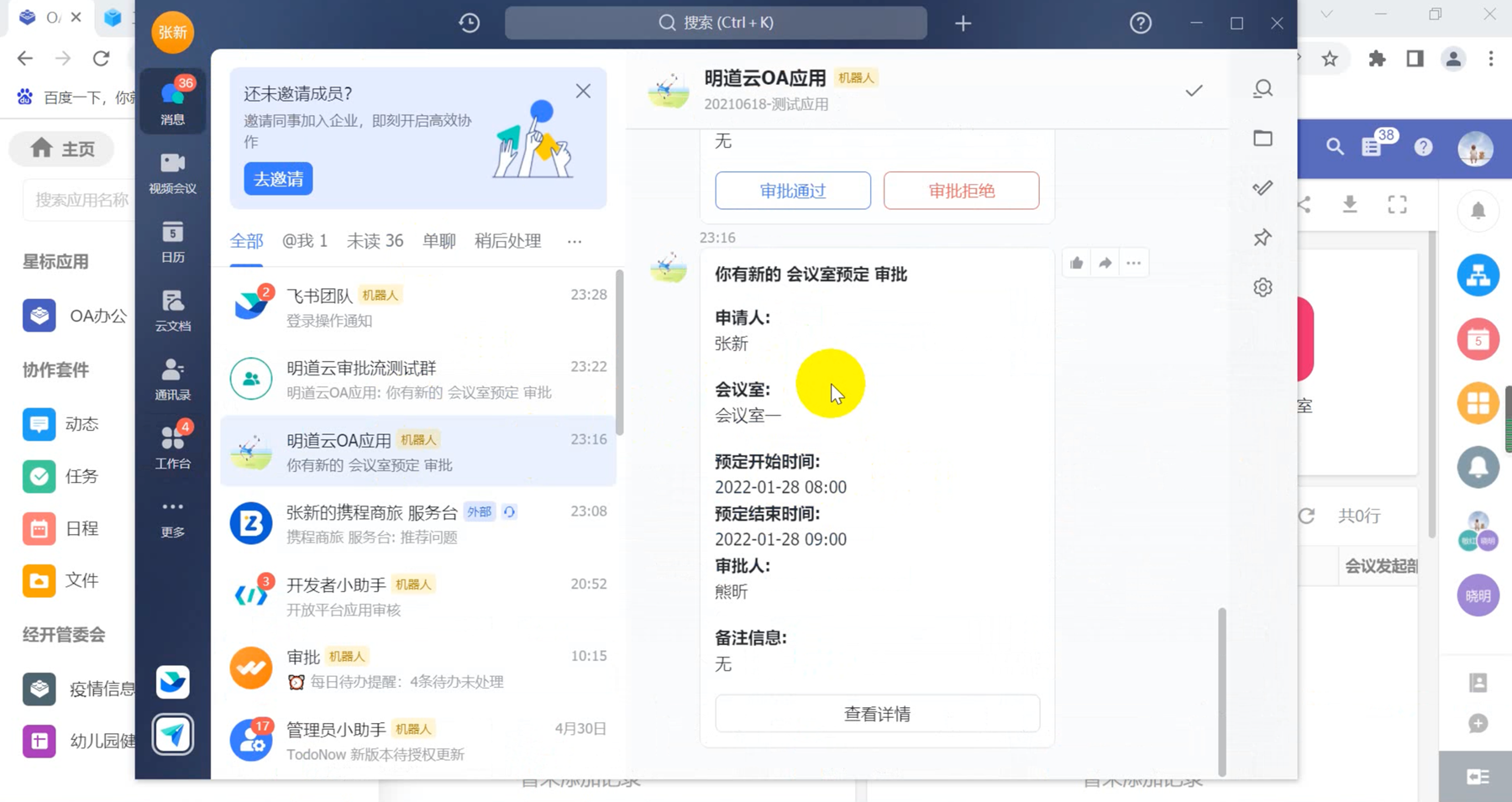1512x802 pixels.
Task: Click the plus icon beside the search bar
Action: pyautogui.click(x=963, y=24)
